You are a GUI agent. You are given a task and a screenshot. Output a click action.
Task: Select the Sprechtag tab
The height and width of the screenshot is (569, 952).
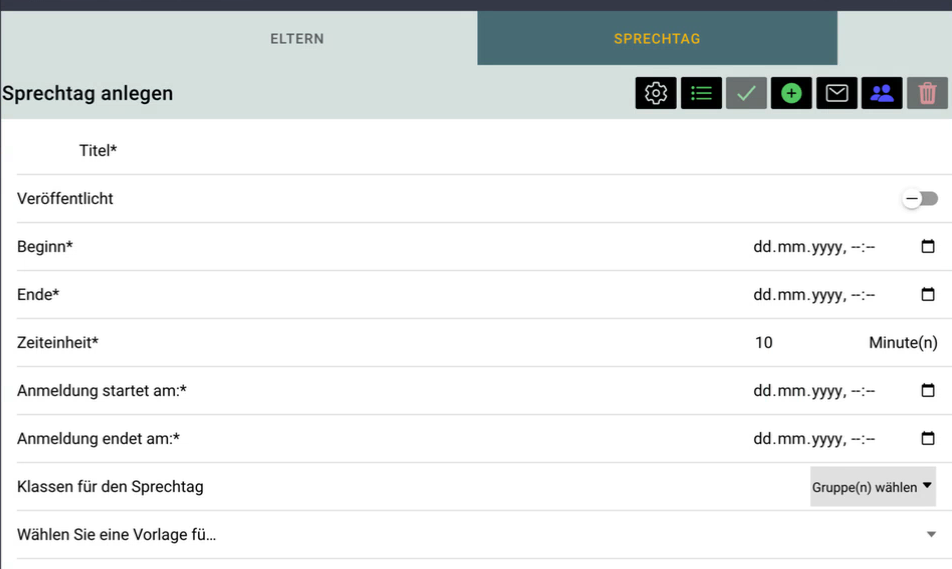pyautogui.click(x=657, y=39)
